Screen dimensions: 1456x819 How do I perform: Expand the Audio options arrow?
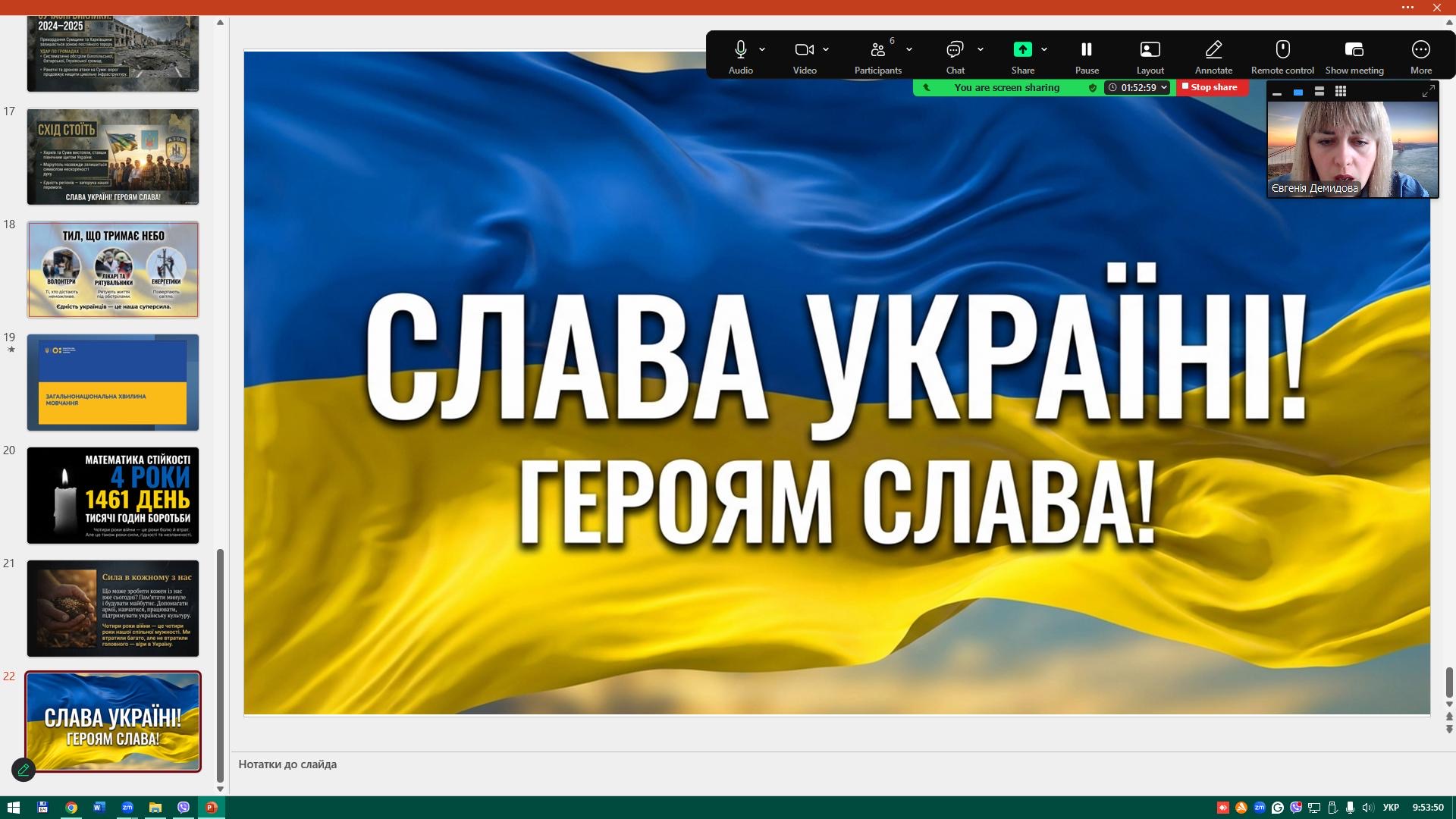(762, 50)
